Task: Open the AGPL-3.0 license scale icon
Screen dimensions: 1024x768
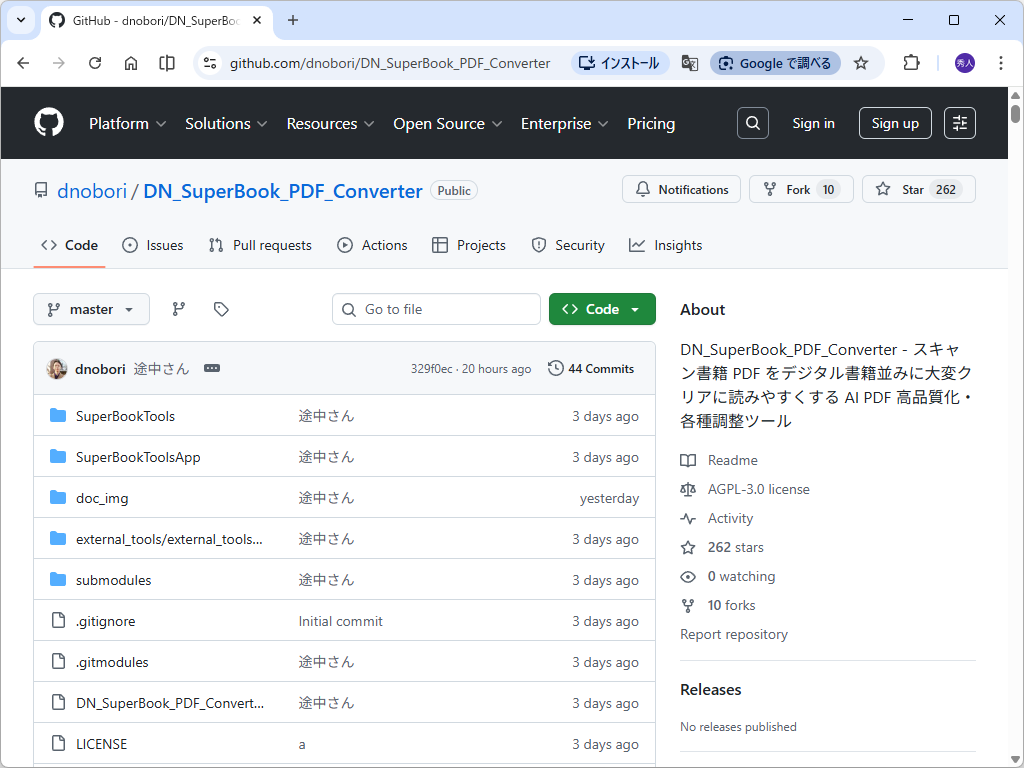Action: pos(687,489)
